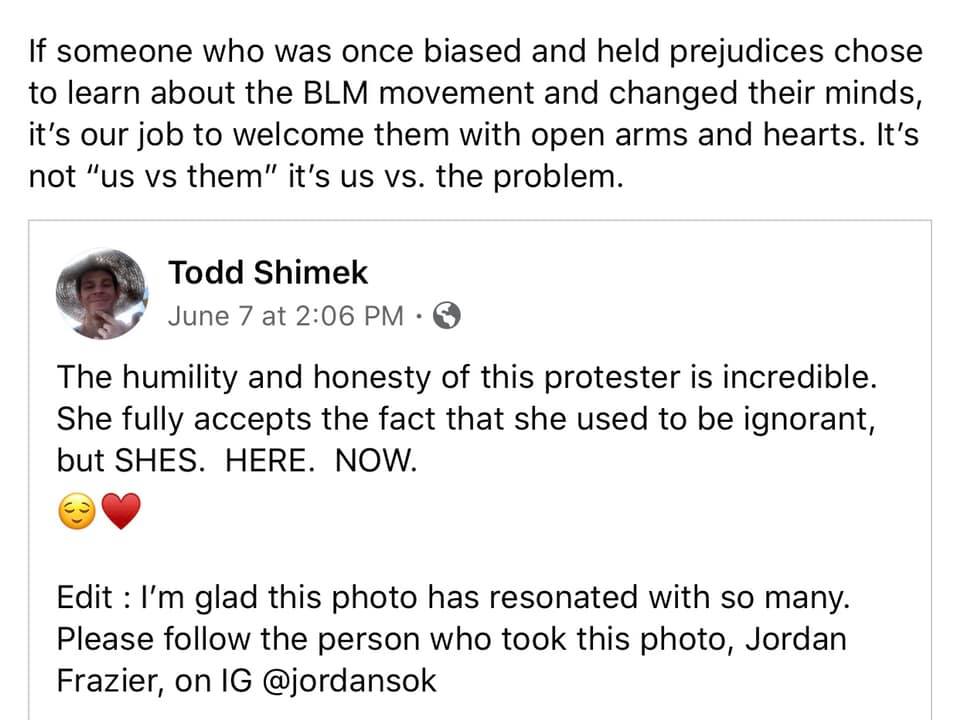Screen dimensions: 960x720
Task: Open the June 7 at 2:06 PM timestamp
Action: (x=286, y=316)
